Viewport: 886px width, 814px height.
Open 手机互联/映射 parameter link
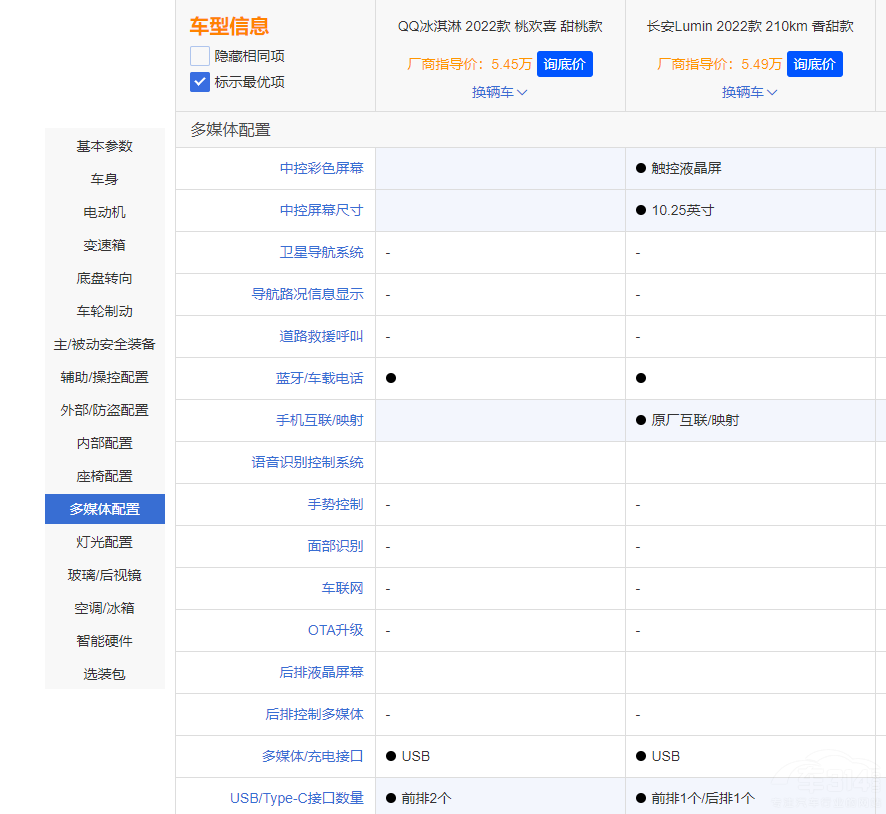[319, 420]
